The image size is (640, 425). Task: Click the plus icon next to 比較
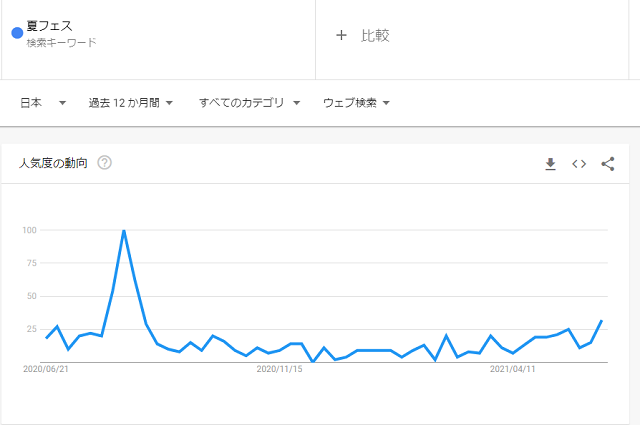click(341, 36)
